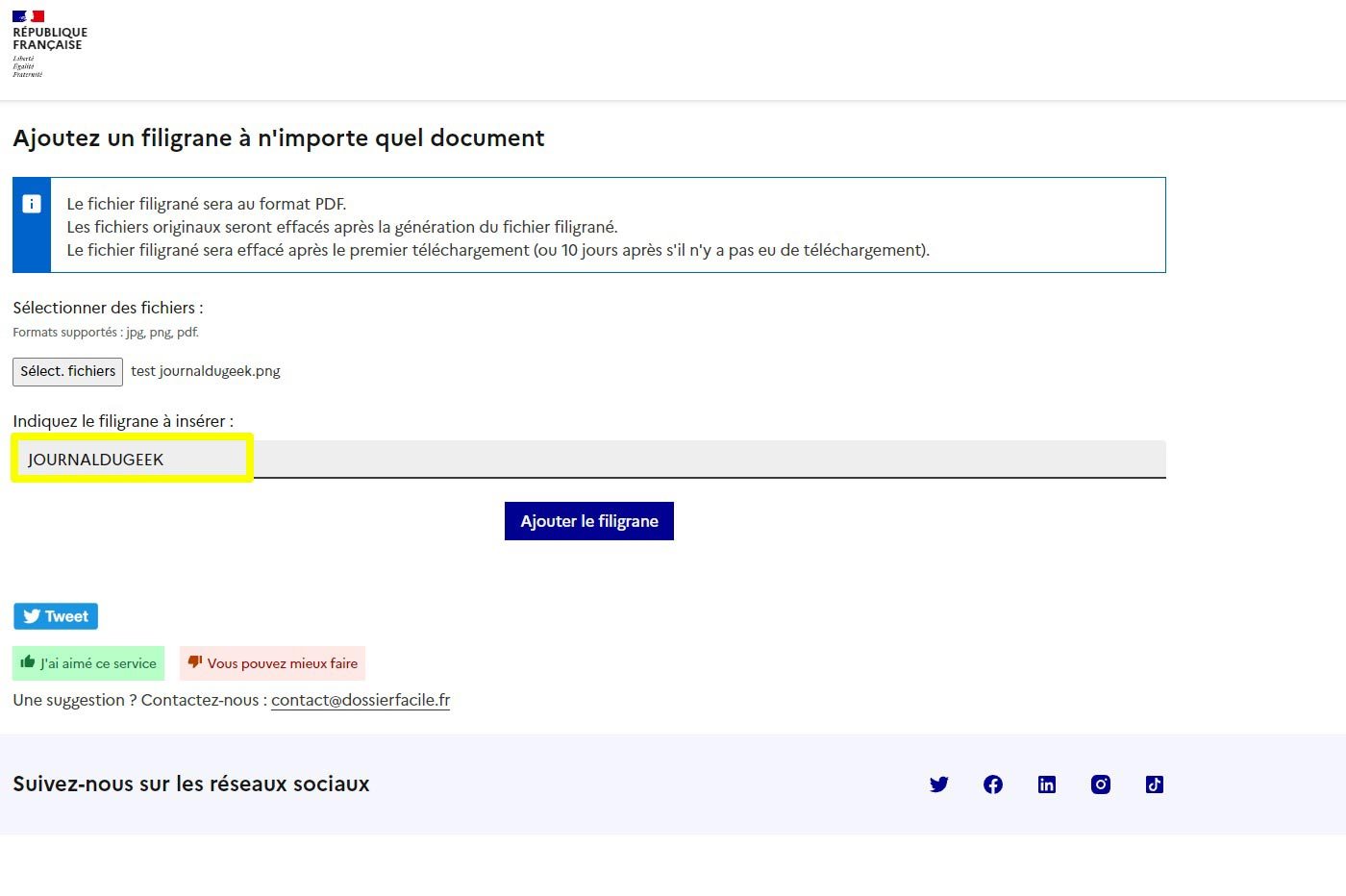
Task: Open Twitter social network icon in footer
Action: 939,784
